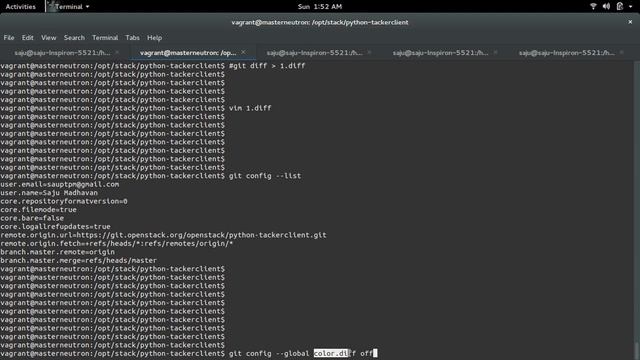
Task: Open the Search menu
Action: coord(74,38)
